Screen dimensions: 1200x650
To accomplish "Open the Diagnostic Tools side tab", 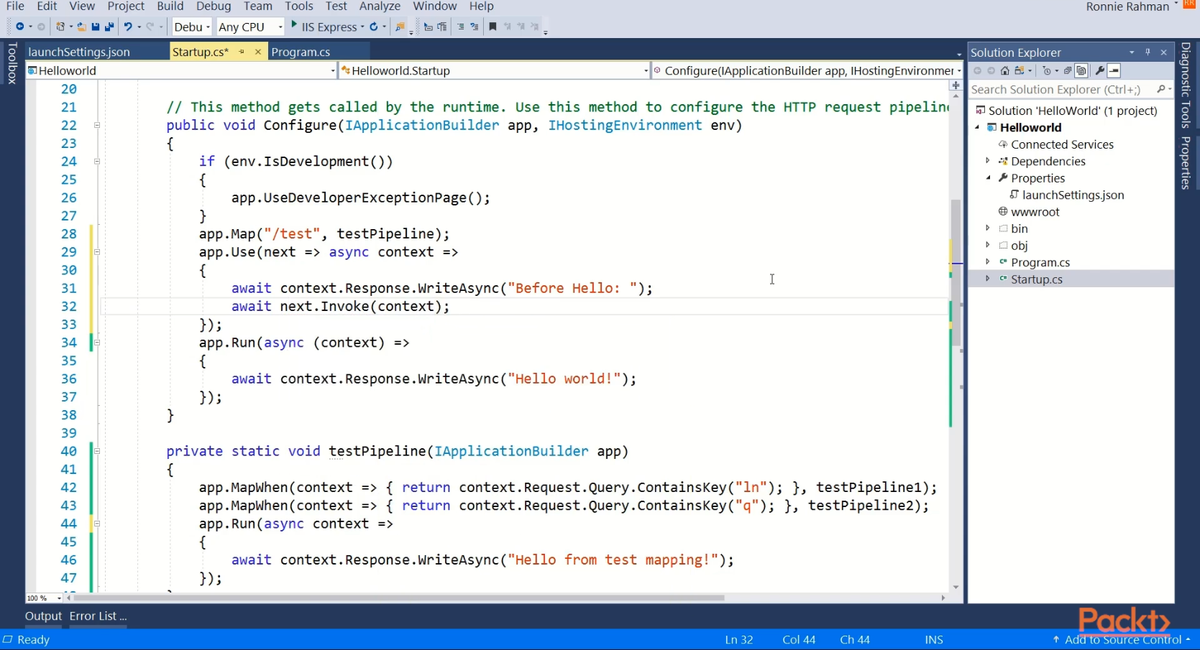I will 1186,85.
